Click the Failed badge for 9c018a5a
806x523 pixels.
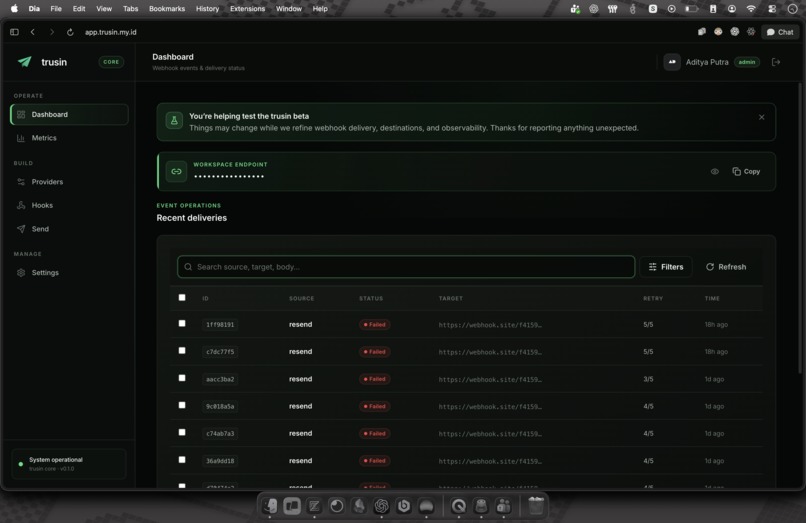point(375,406)
